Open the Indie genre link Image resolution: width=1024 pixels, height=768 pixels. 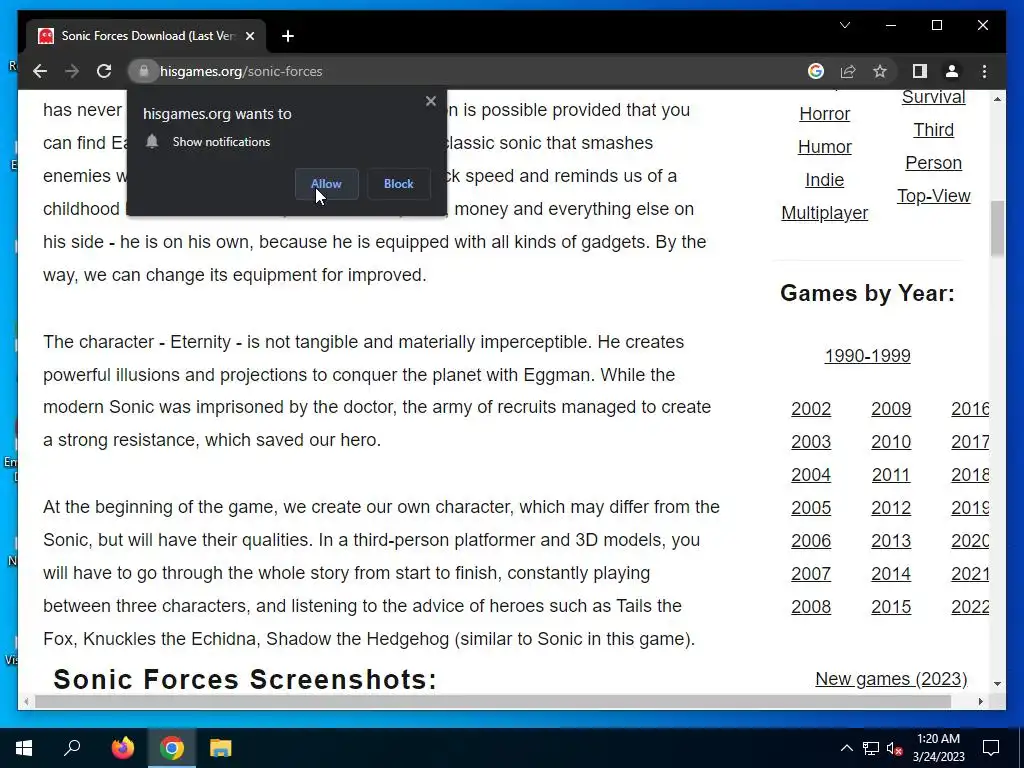[x=824, y=180]
